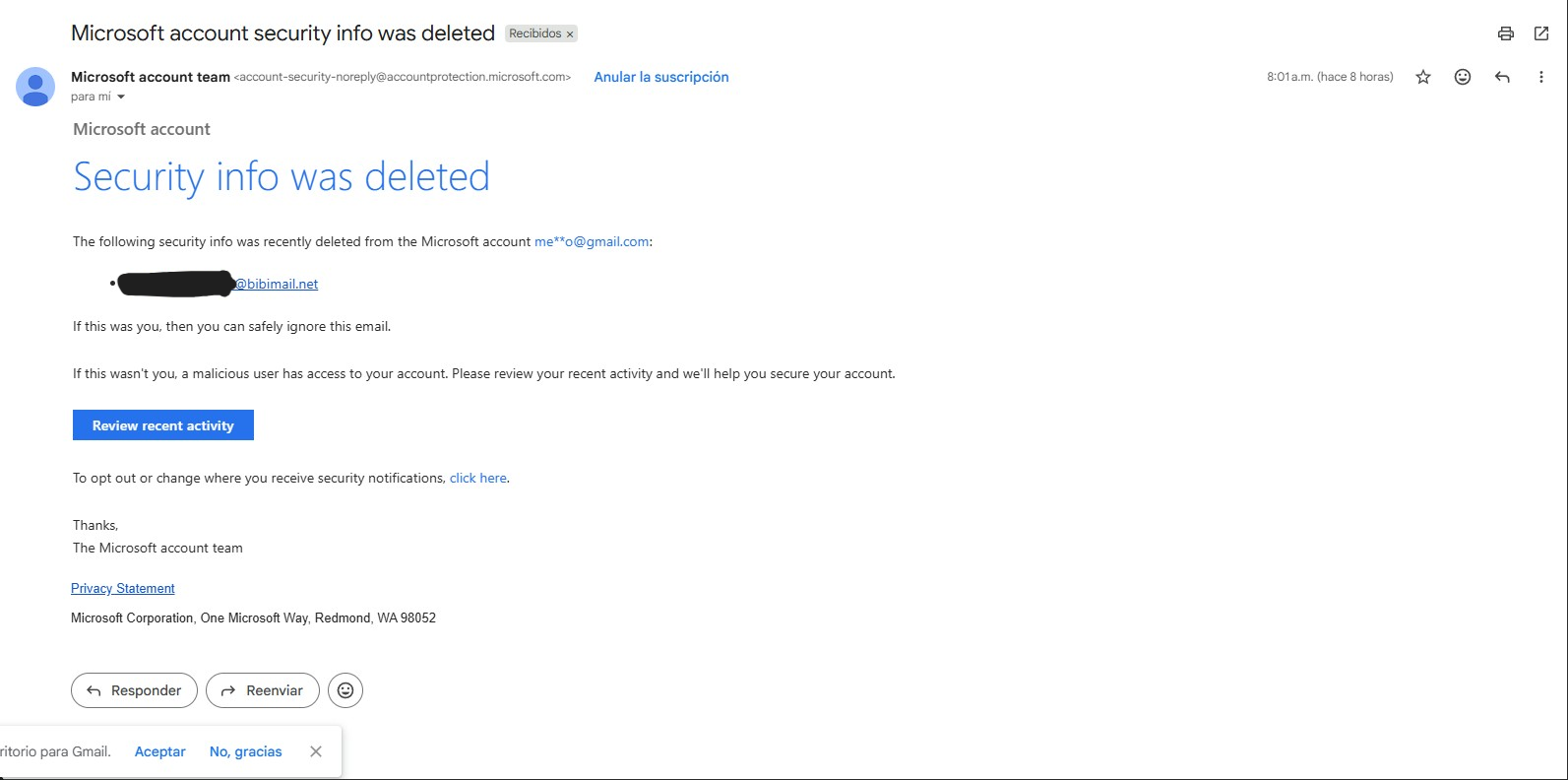Remove the Recibidos label from the email

(x=570, y=34)
